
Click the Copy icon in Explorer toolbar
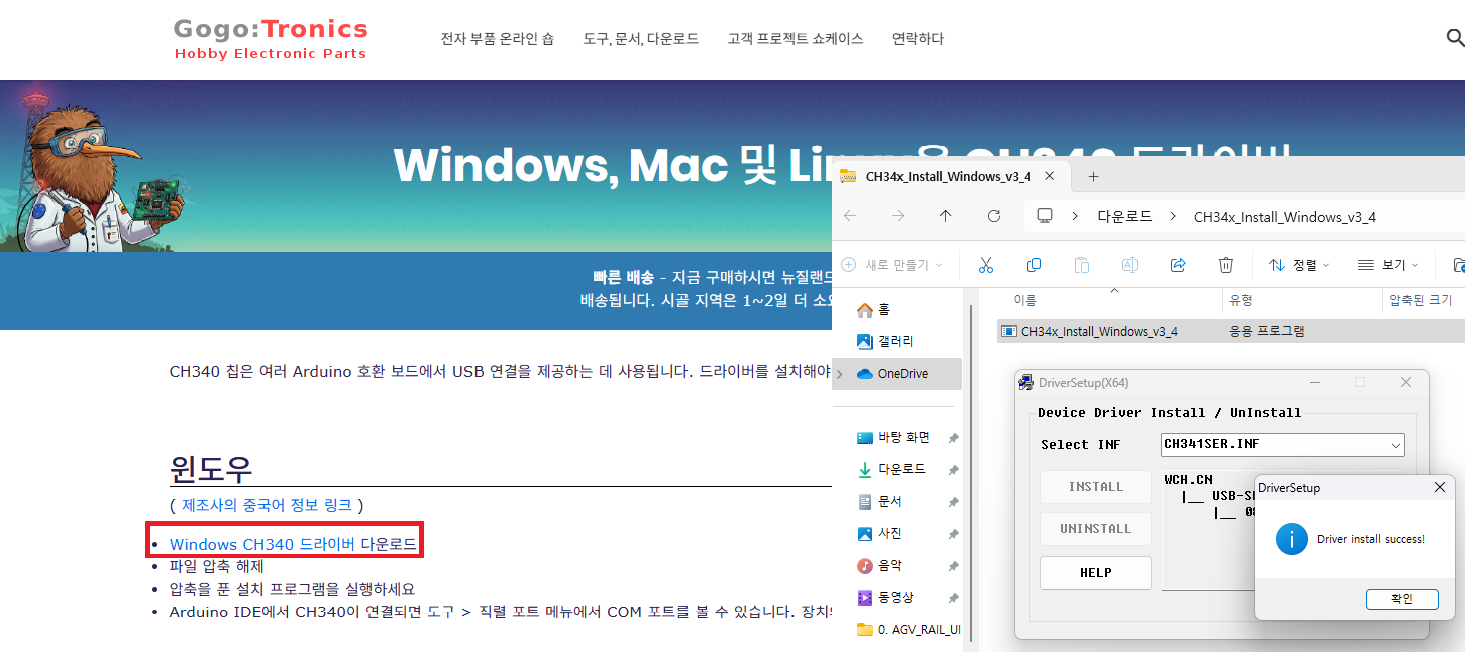point(1034,265)
